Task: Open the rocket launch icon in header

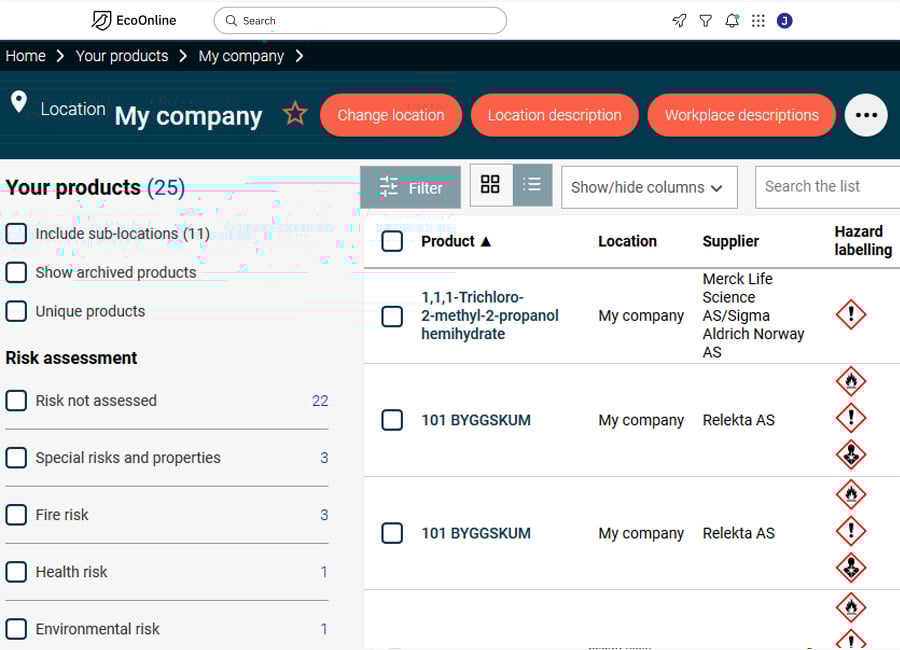Action: [x=679, y=21]
